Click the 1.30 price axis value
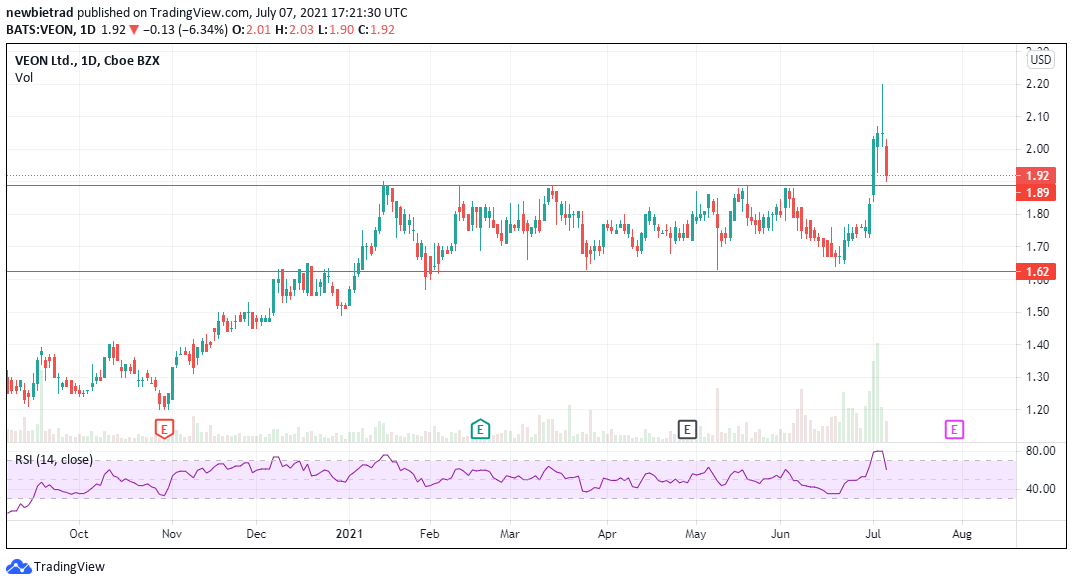1073x585 pixels. pyautogui.click(x=1037, y=376)
